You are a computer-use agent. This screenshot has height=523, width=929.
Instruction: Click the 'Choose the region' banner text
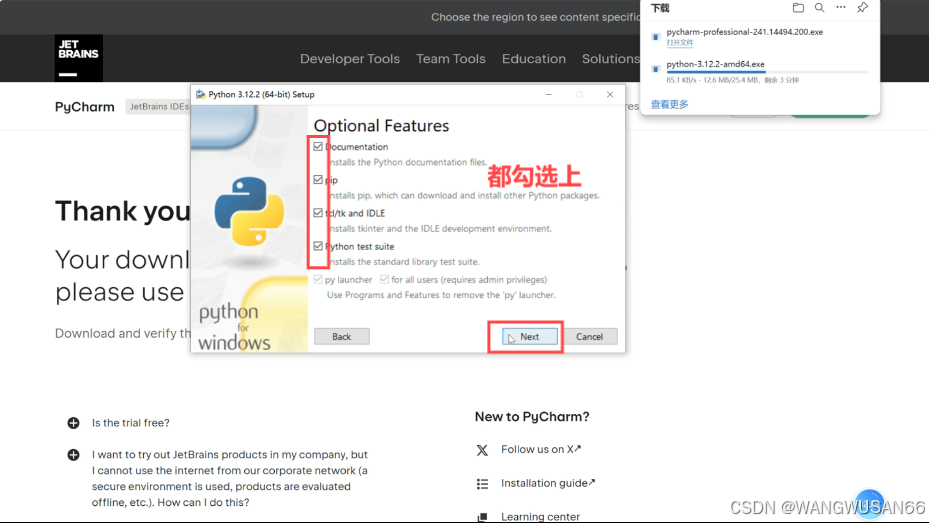(x=536, y=17)
